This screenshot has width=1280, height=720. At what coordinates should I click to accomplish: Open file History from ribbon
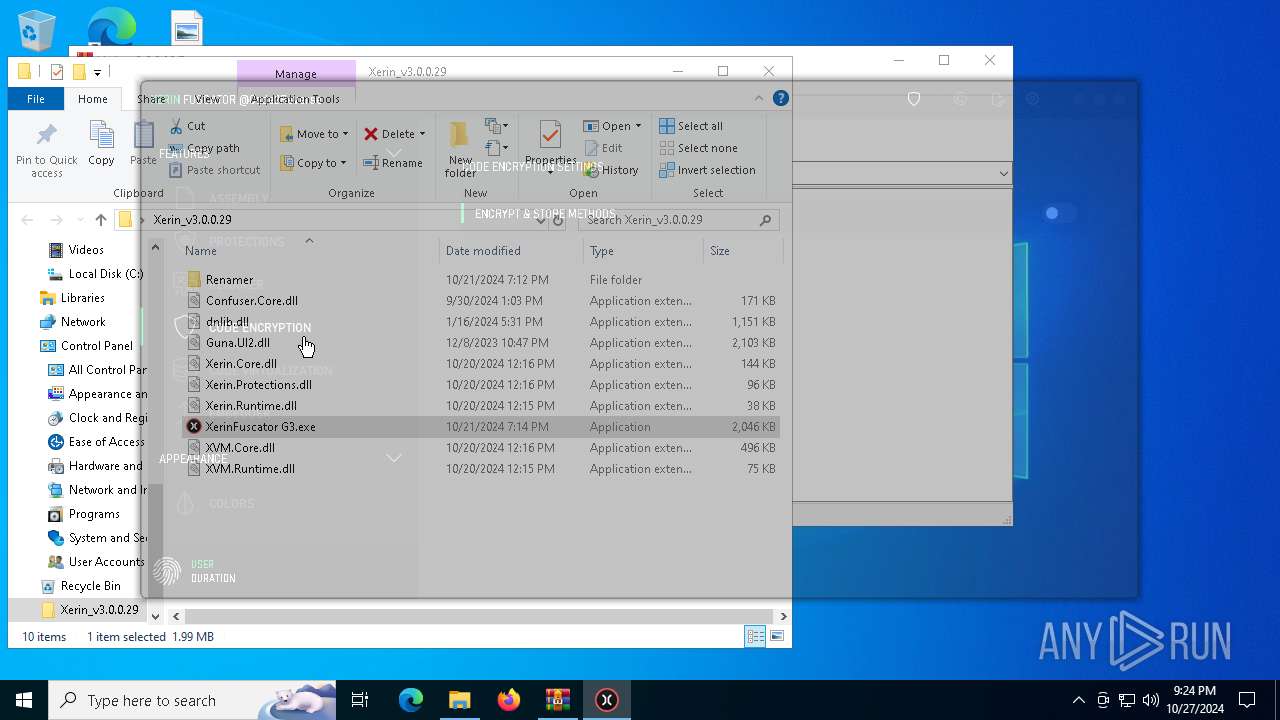611,170
